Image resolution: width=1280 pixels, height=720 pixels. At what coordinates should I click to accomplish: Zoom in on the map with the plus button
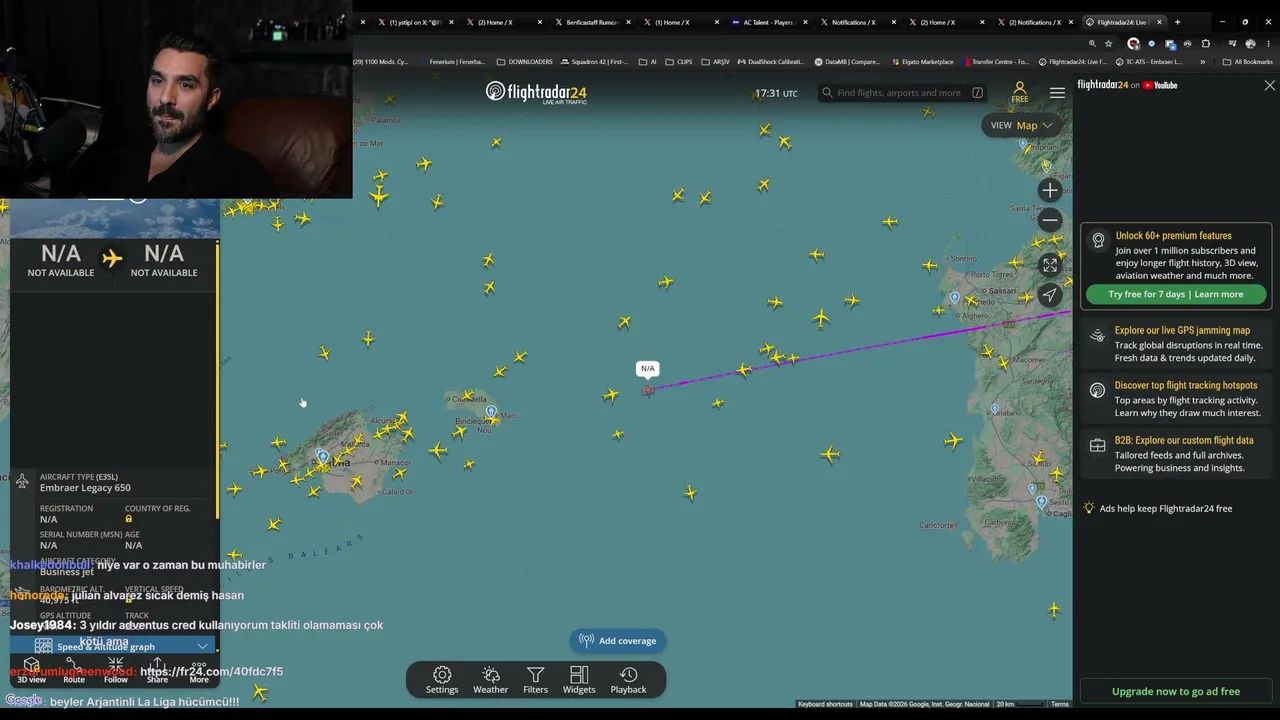click(1049, 190)
